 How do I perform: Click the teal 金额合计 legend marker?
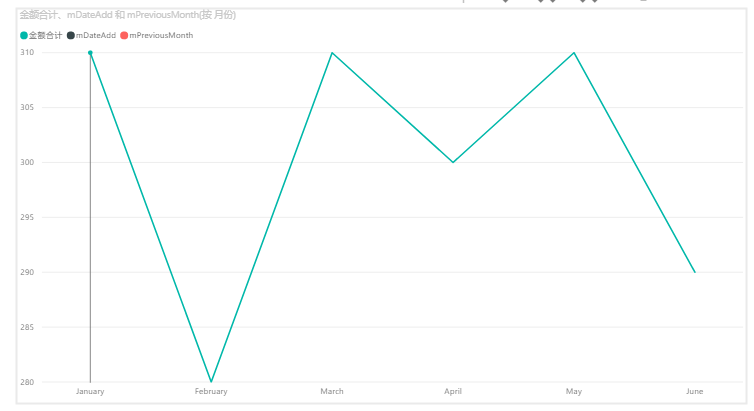point(24,36)
